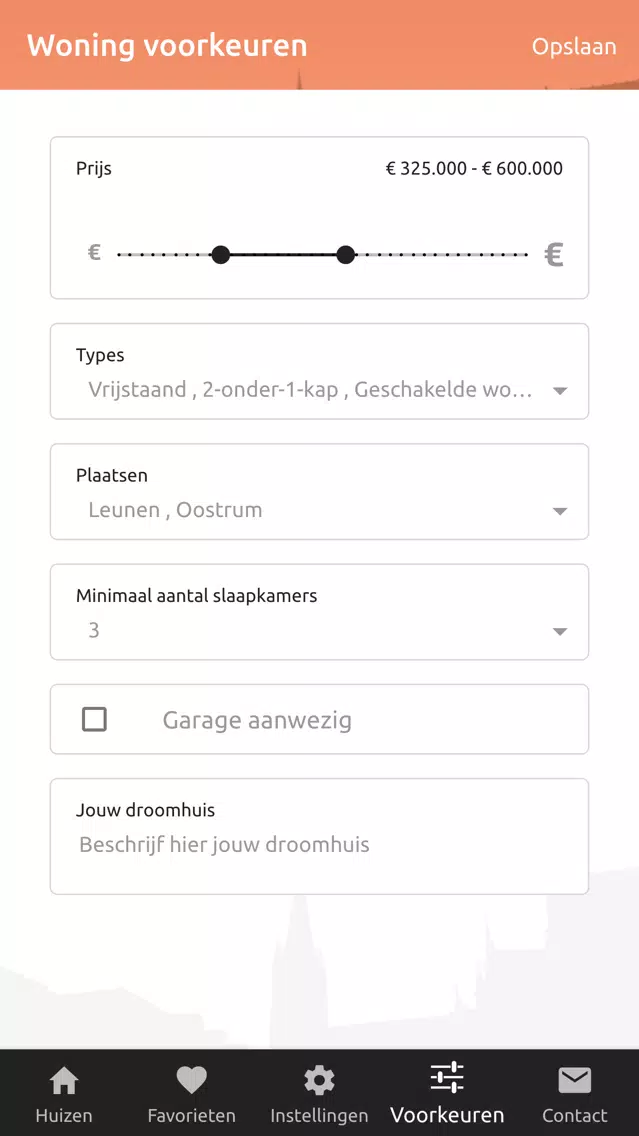Tick the Garage aanwezig checkbox
This screenshot has height=1136, width=639.
[x=95, y=719]
